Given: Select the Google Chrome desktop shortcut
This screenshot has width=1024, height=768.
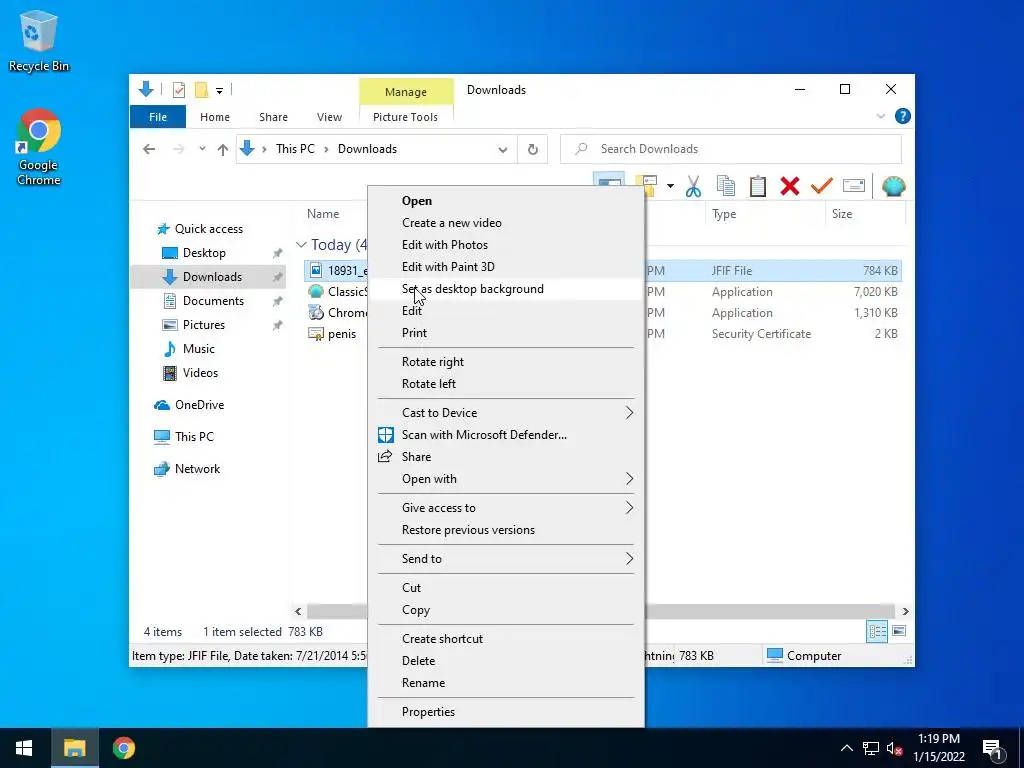Looking at the screenshot, I should tap(39, 147).
